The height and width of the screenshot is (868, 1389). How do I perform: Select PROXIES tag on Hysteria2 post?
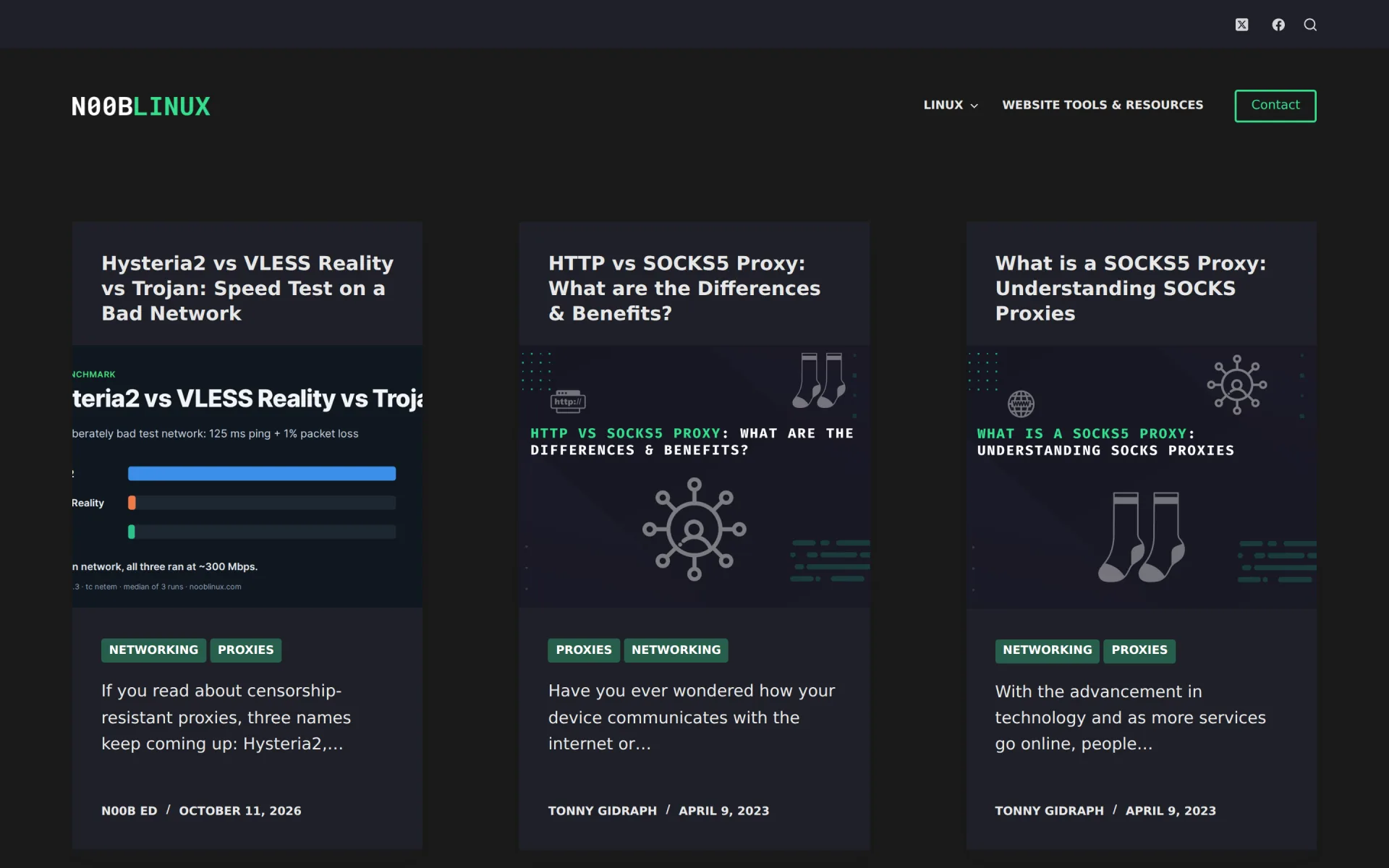(246, 650)
